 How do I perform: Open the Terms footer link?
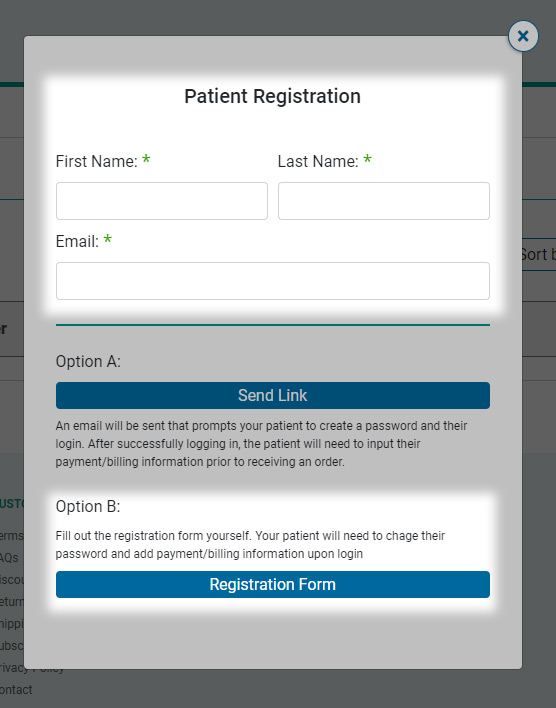pos(12,536)
